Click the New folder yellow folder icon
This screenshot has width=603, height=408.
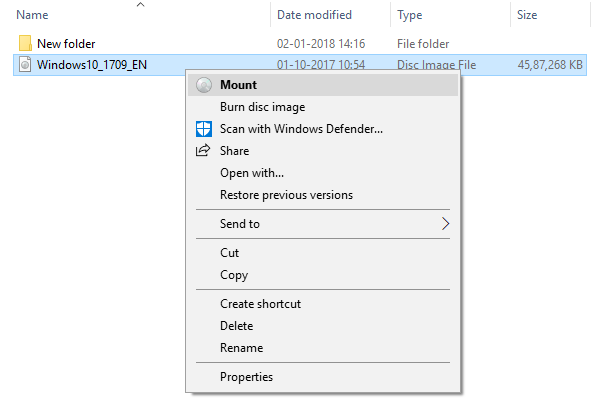(x=25, y=43)
